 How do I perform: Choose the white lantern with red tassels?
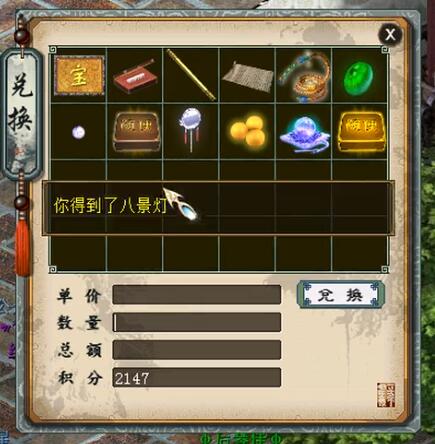[191, 129]
